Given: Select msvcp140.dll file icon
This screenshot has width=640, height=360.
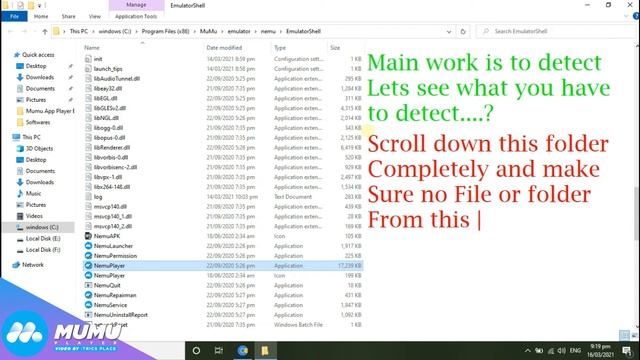Looking at the screenshot, I should point(88,207).
